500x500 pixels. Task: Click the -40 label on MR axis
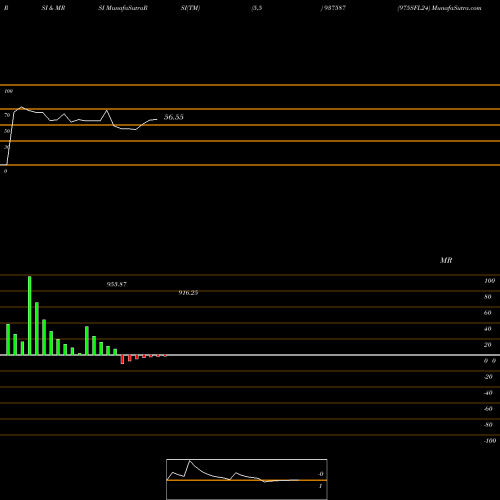[x=488, y=393]
